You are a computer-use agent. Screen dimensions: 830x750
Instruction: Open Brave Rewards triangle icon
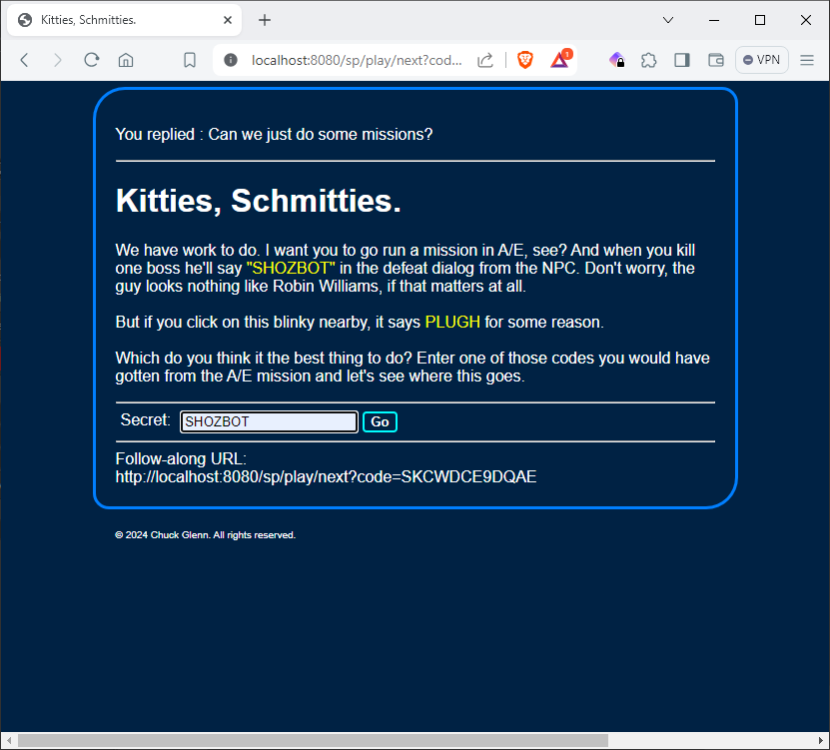pyautogui.click(x=560, y=60)
